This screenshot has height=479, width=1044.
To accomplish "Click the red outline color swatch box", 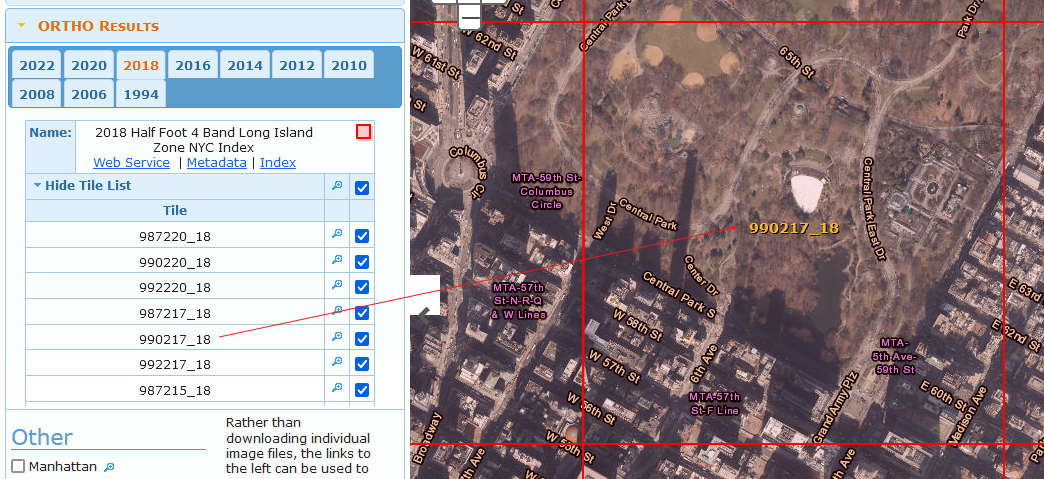I will (363, 132).
